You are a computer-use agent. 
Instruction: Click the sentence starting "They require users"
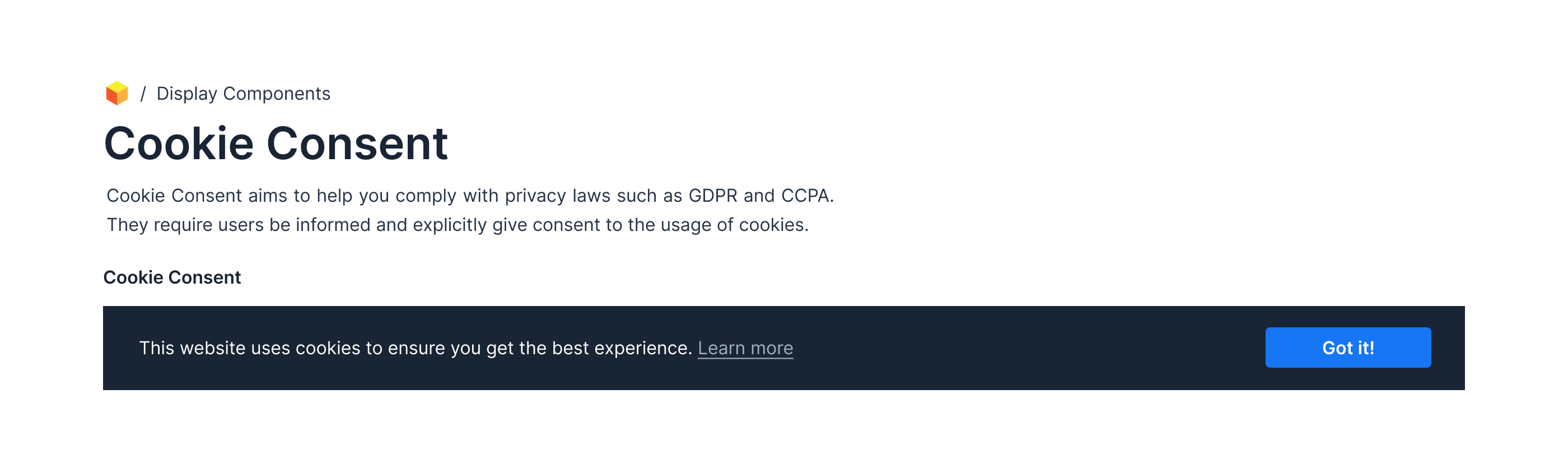pyautogui.click(x=457, y=225)
